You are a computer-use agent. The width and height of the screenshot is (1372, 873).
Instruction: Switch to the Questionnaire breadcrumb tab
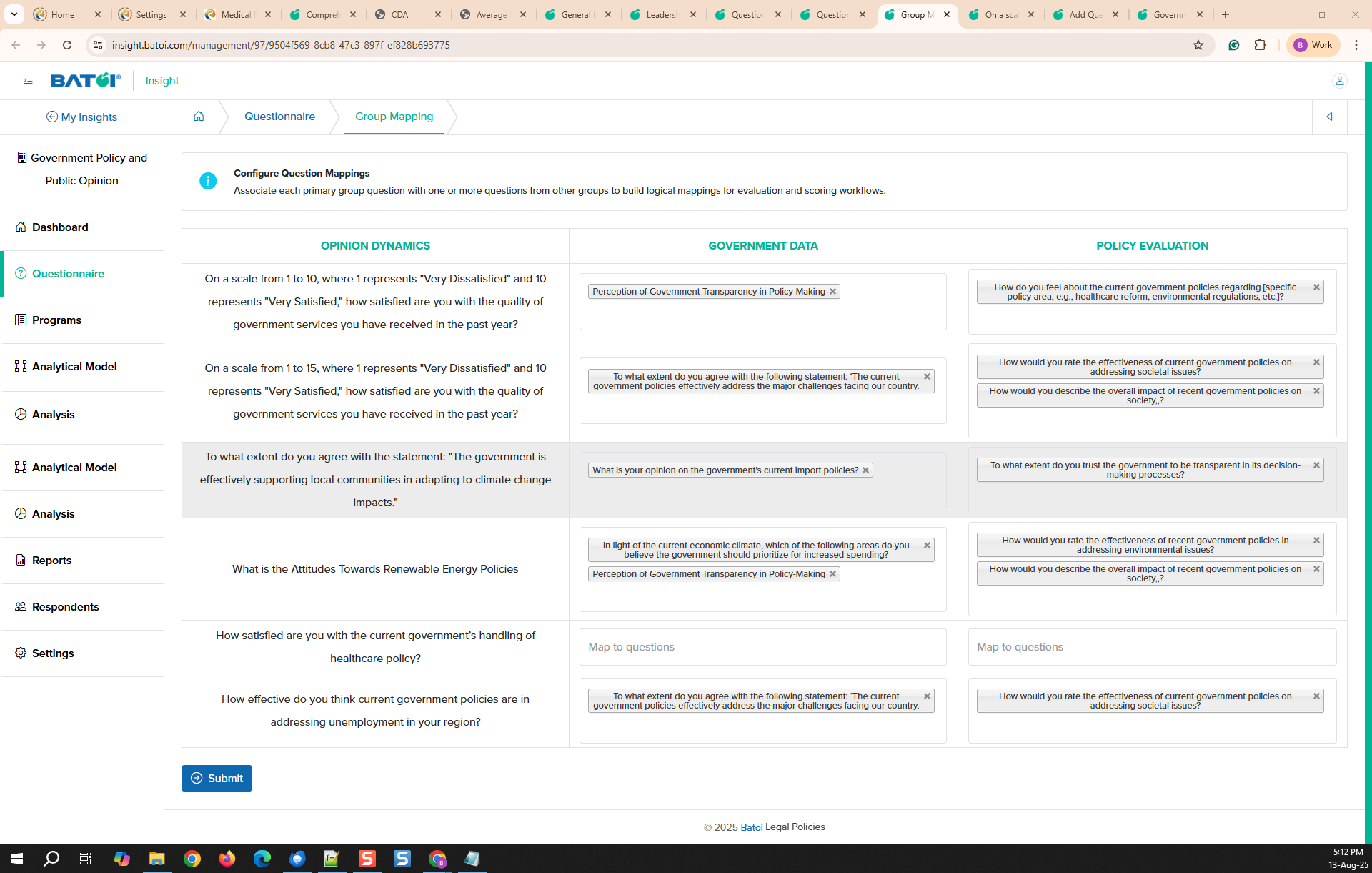tap(279, 117)
